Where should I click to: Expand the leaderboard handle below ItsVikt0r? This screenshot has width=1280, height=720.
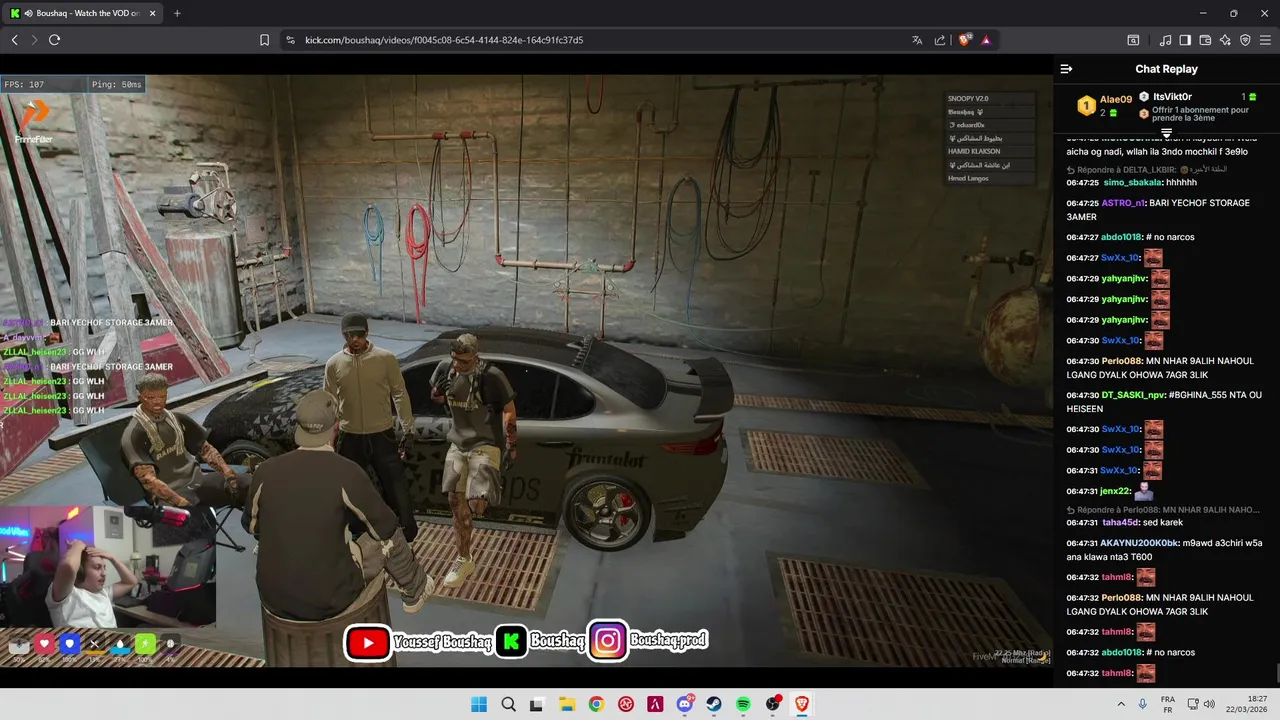[1166, 132]
